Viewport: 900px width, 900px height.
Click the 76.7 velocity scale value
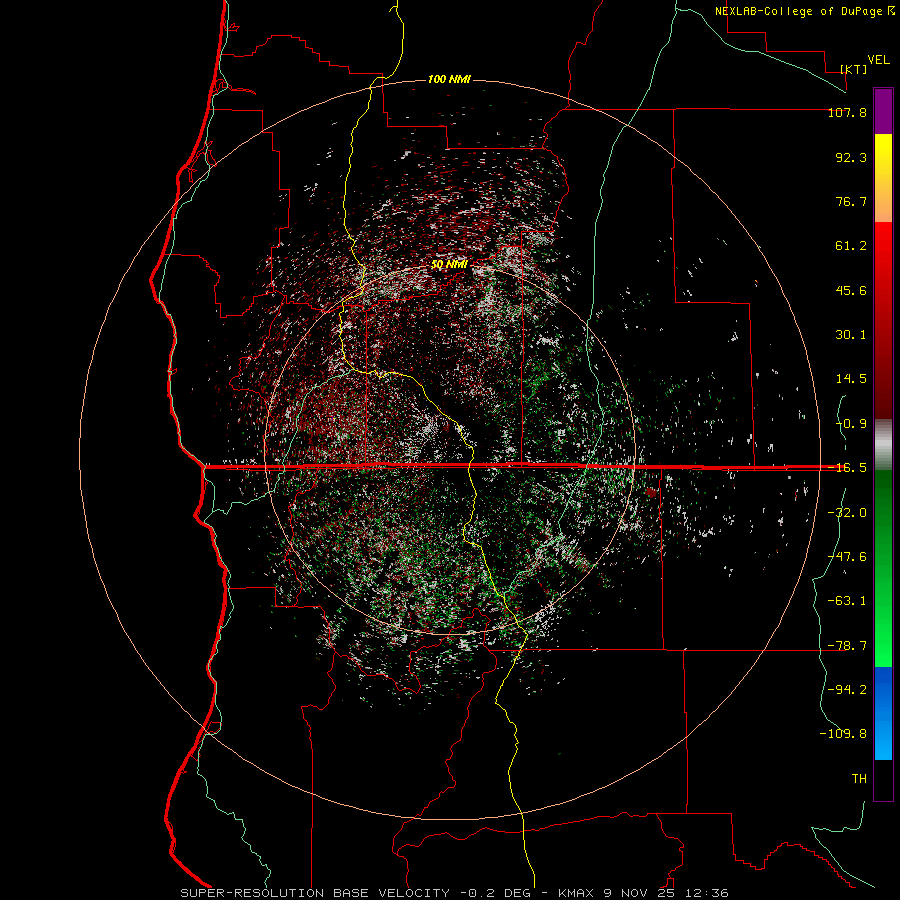click(851, 201)
